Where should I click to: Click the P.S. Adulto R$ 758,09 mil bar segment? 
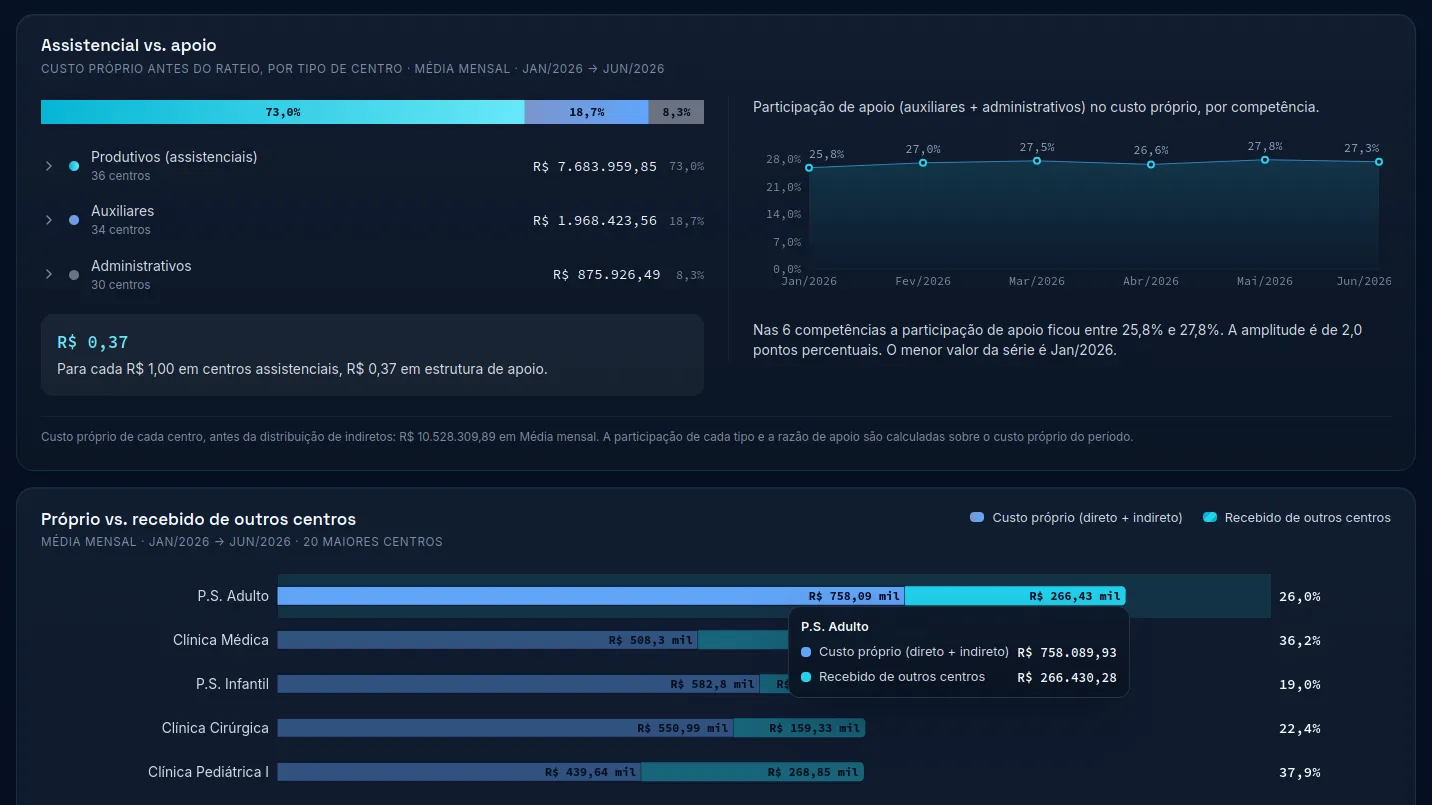point(591,596)
